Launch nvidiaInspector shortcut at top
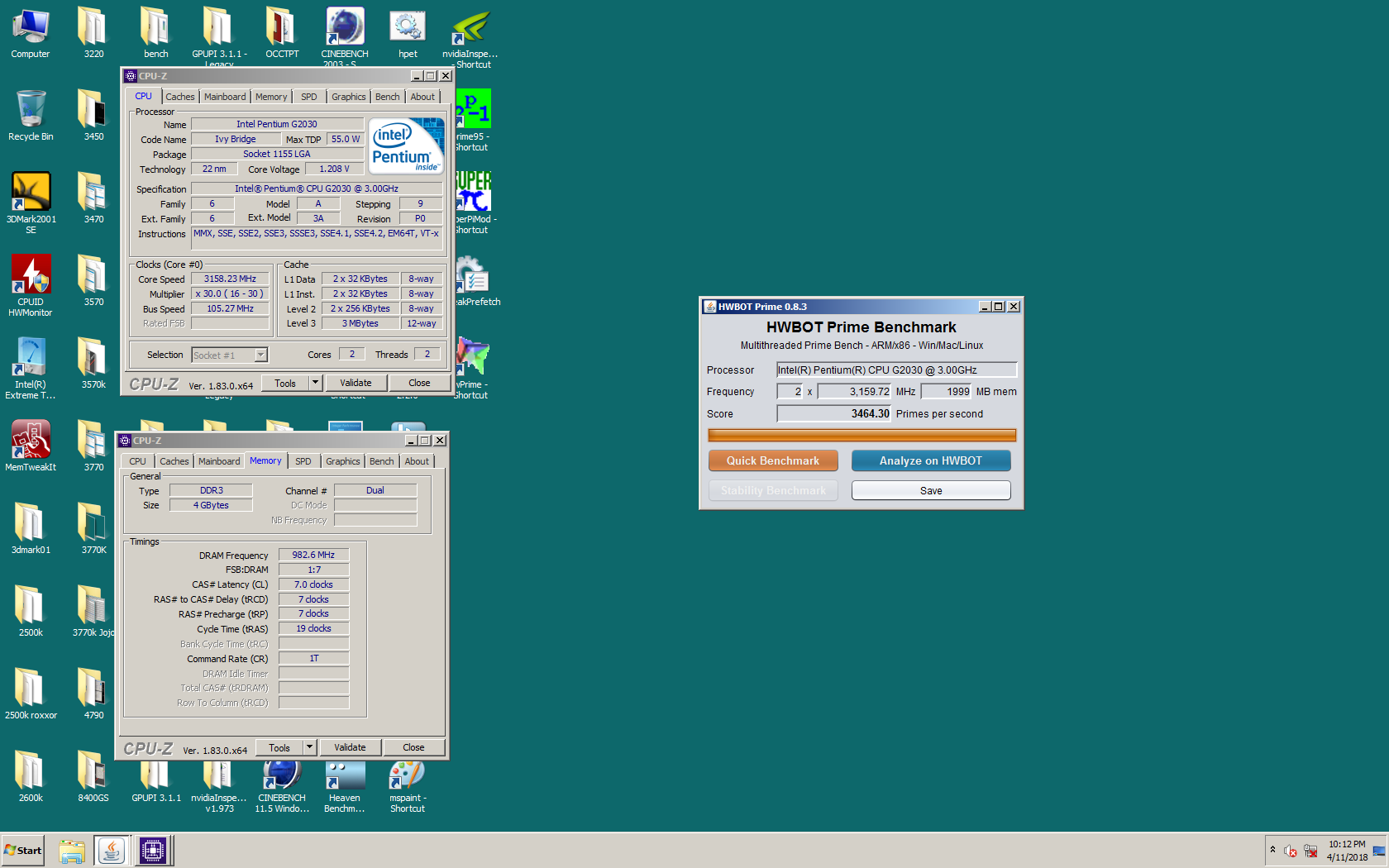Image resolution: width=1389 pixels, height=868 pixels. pos(470,37)
